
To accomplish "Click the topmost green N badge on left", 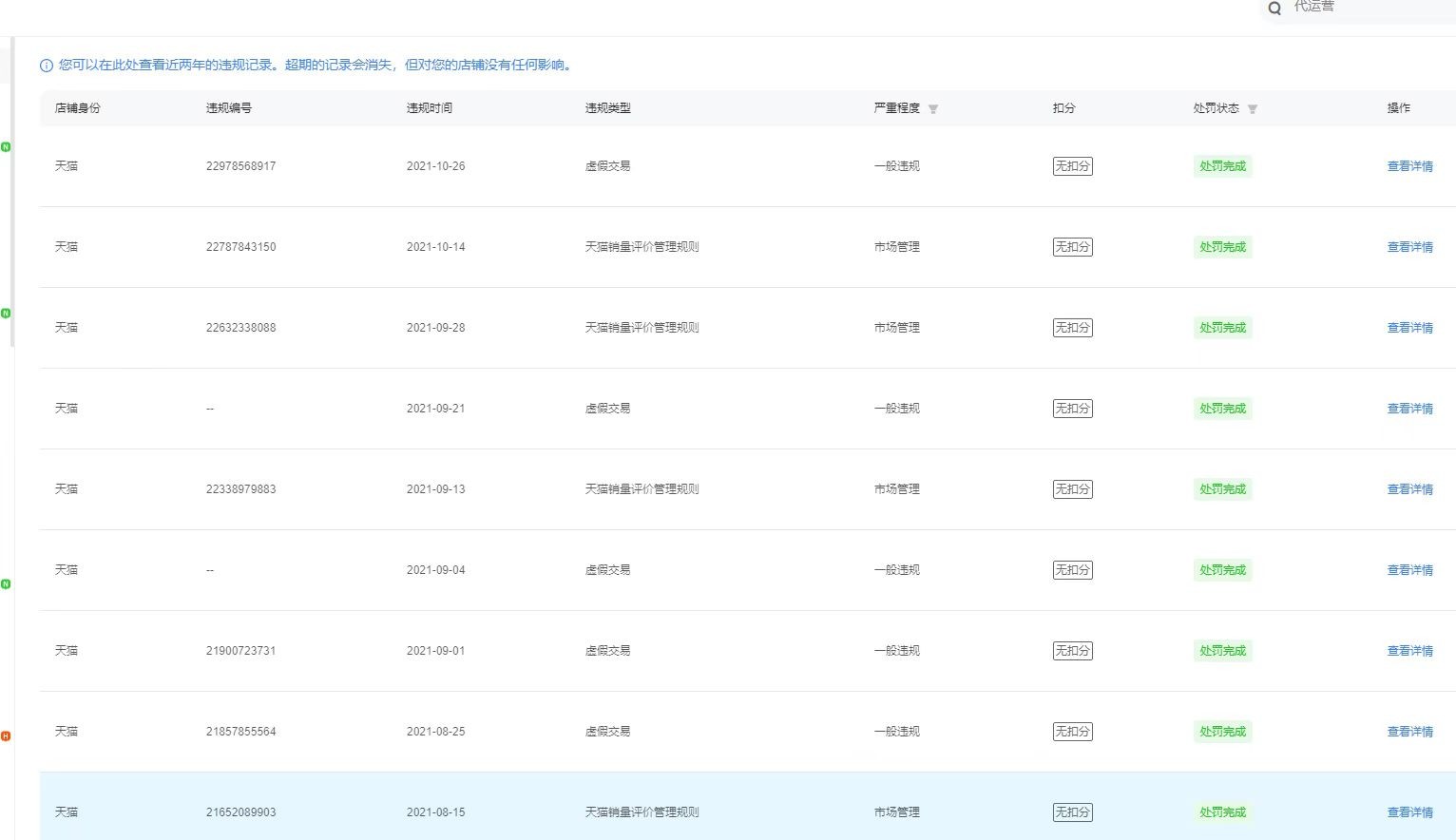I will pyautogui.click(x=6, y=147).
